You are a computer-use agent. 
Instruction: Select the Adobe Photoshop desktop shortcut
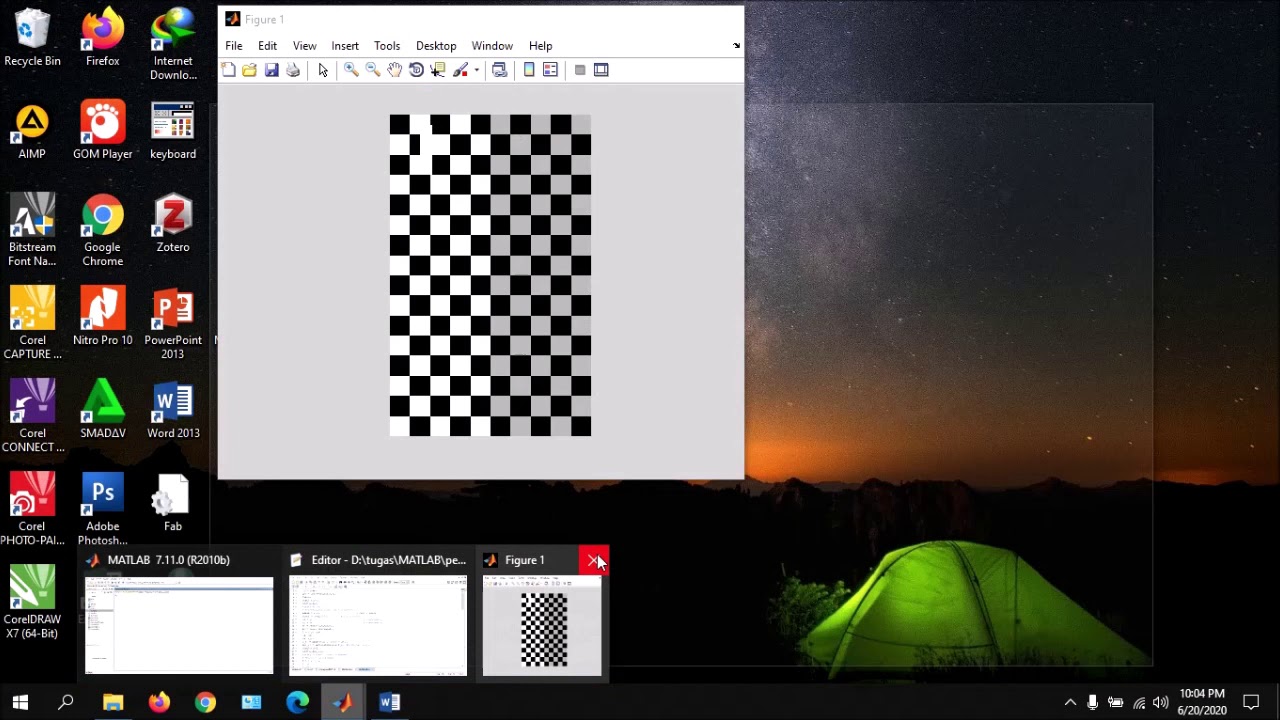pos(103,510)
